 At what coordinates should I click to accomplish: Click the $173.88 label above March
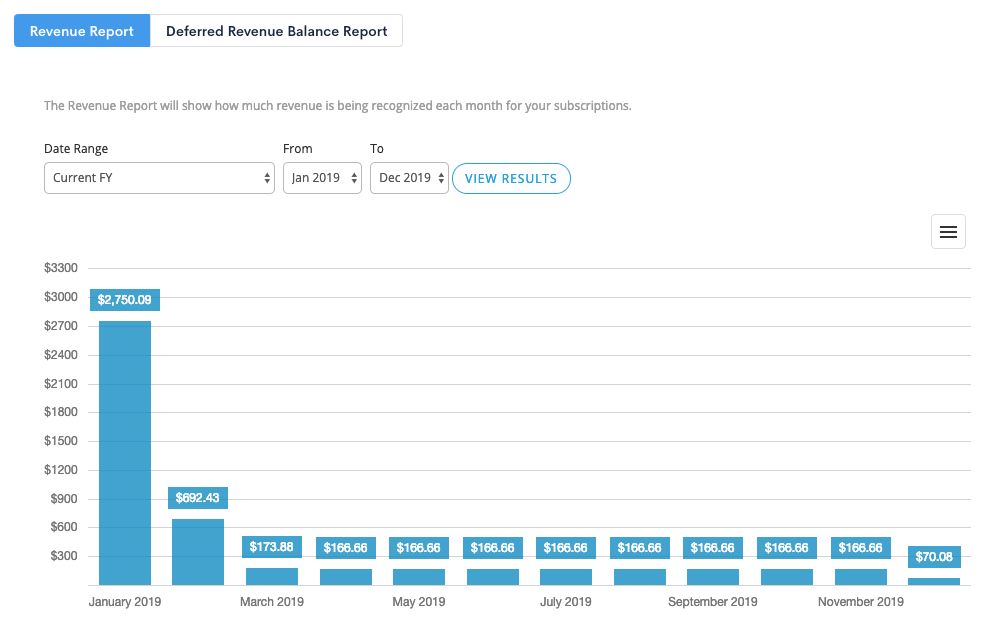271,547
